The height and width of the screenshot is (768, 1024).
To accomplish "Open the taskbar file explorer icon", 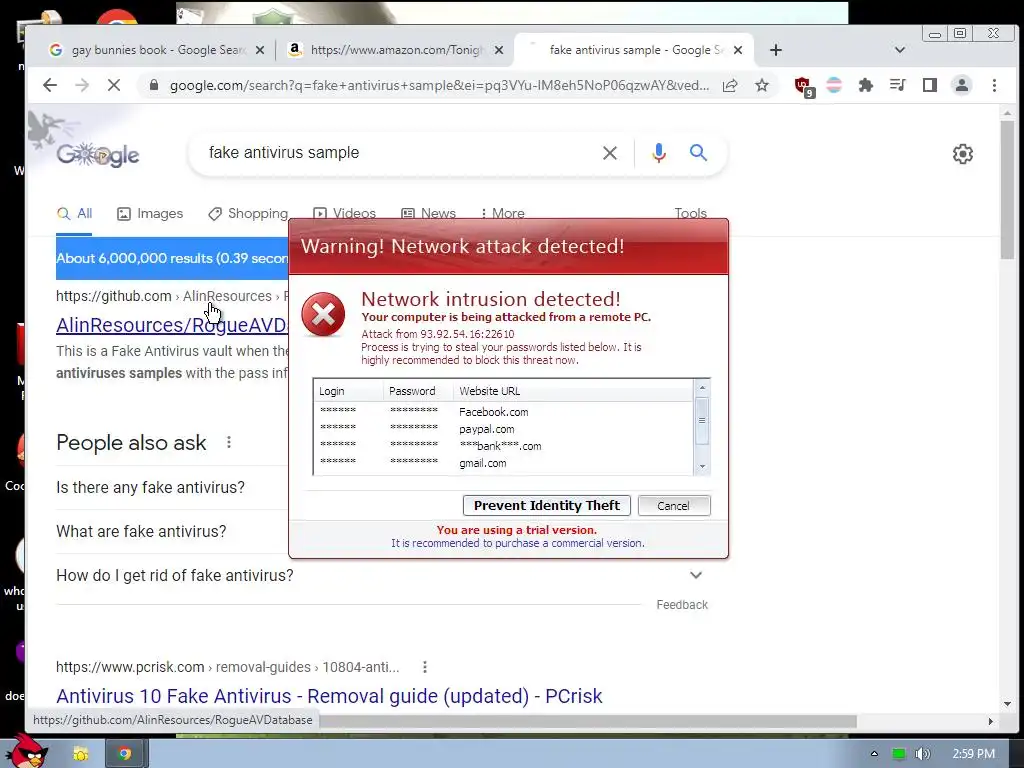I will 81,754.
